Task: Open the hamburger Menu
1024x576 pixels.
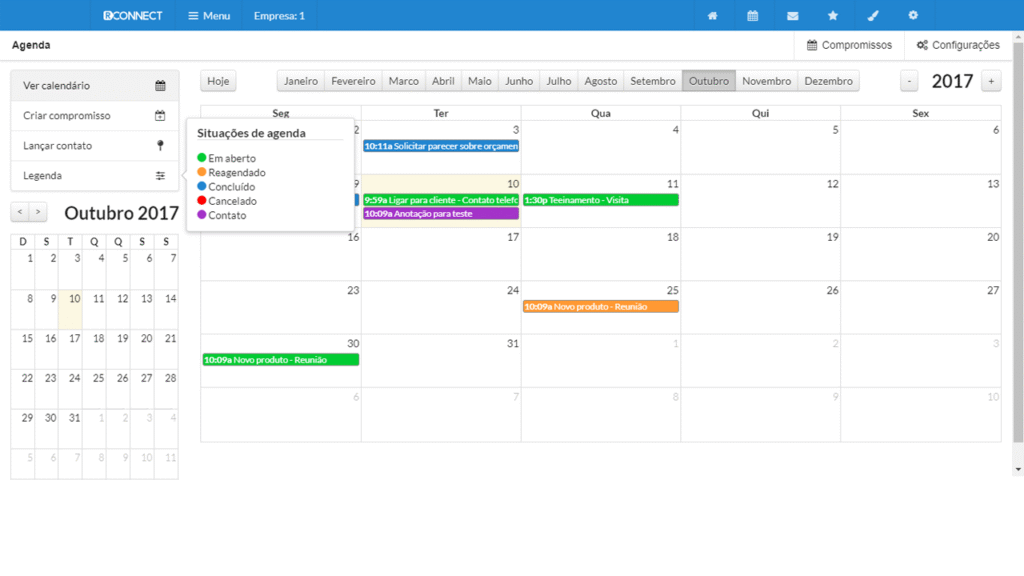Action: (209, 16)
